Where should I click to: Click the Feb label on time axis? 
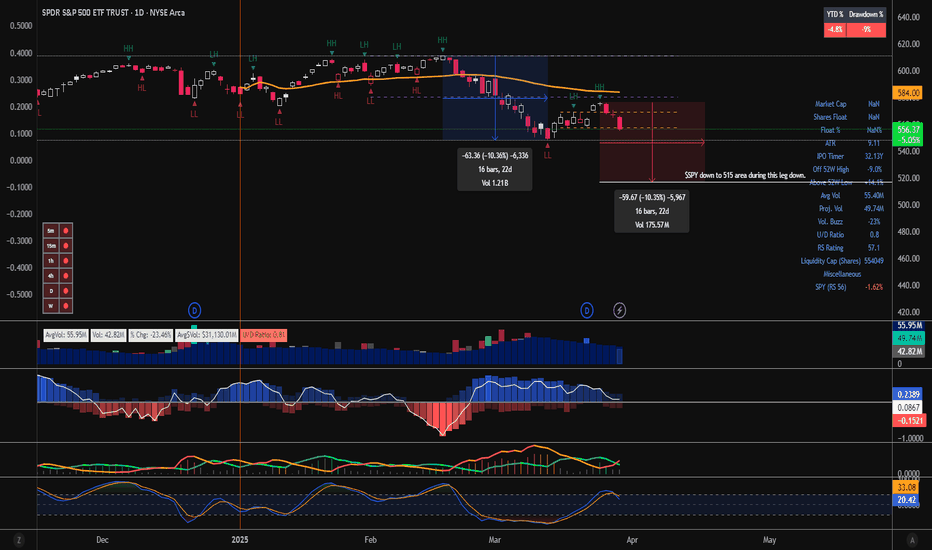click(x=370, y=540)
